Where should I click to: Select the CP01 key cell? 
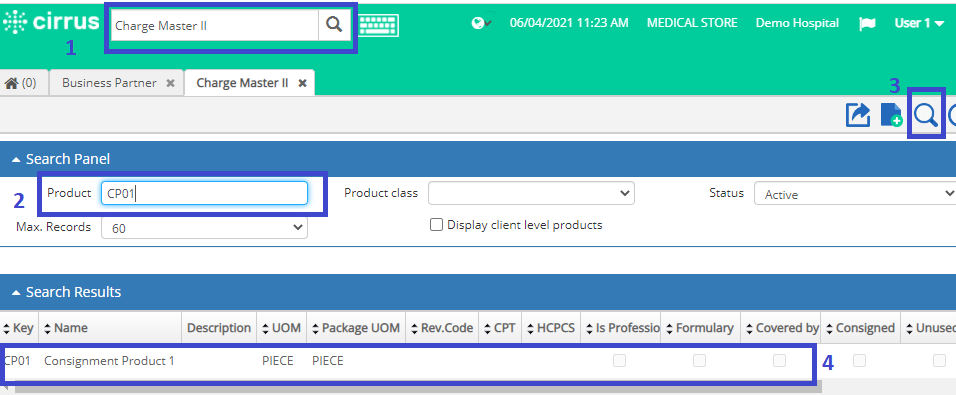[x=17, y=361]
